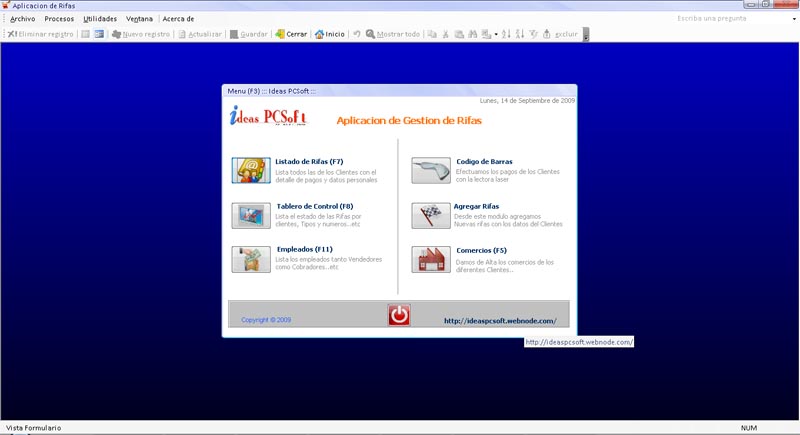Open the Empleados module icon
This screenshot has height=435, width=800.
click(x=251, y=259)
